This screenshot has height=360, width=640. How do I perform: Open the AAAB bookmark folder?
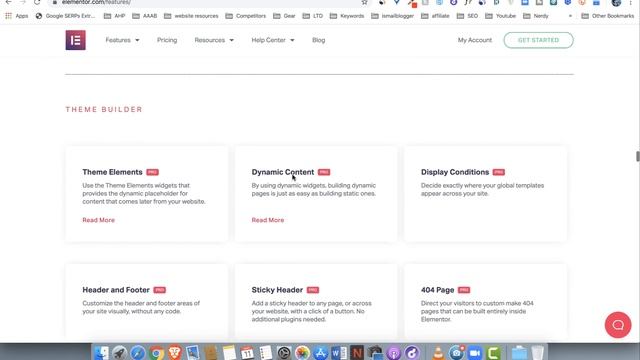pos(145,16)
